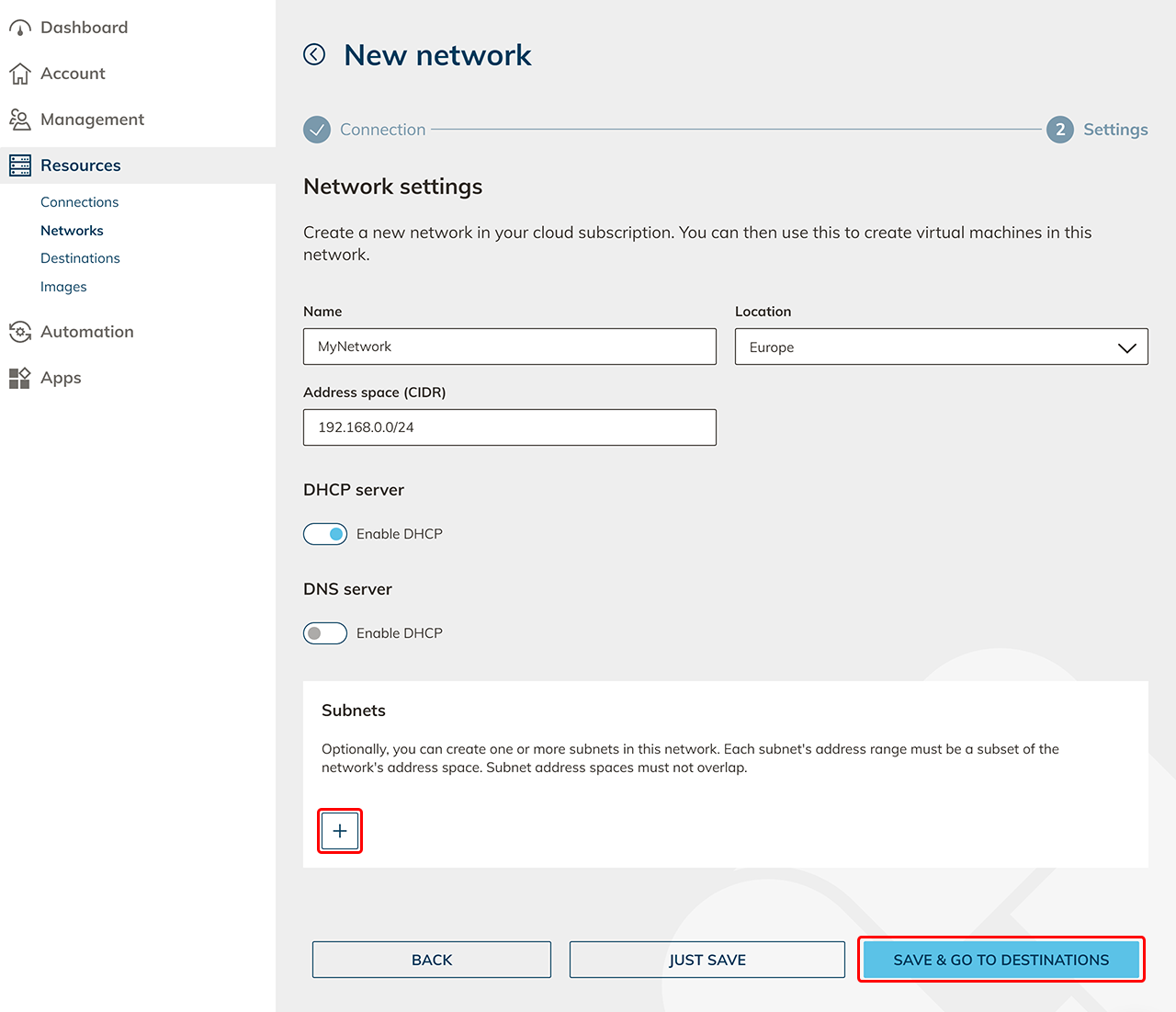Image resolution: width=1176 pixels, height=1012 pixels.
Task: Click the Management people icon
Action: (20, 119)
